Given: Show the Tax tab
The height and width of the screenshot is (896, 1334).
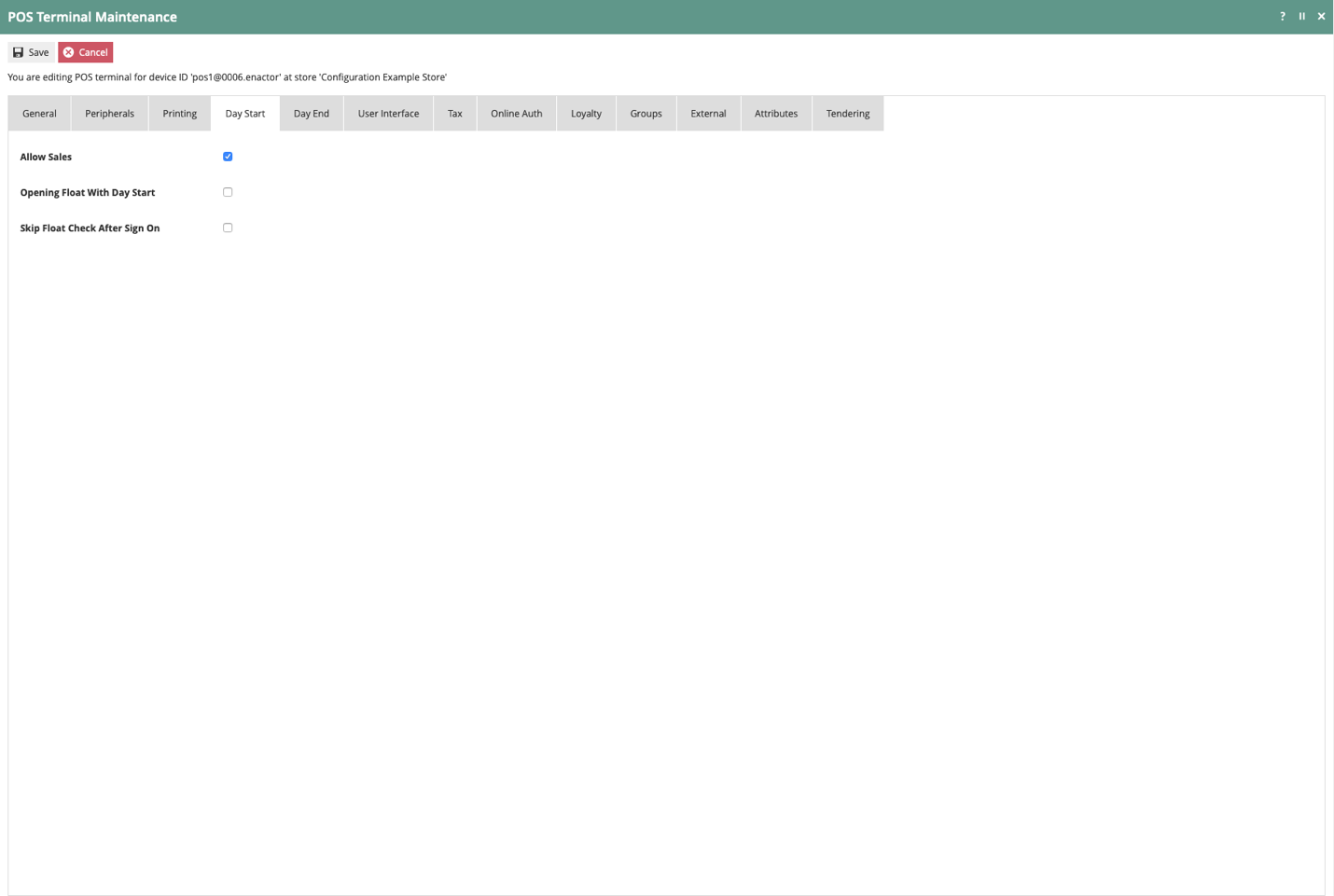Looking at the screenshot, I should pyautogui.click(x=455, y=114).
